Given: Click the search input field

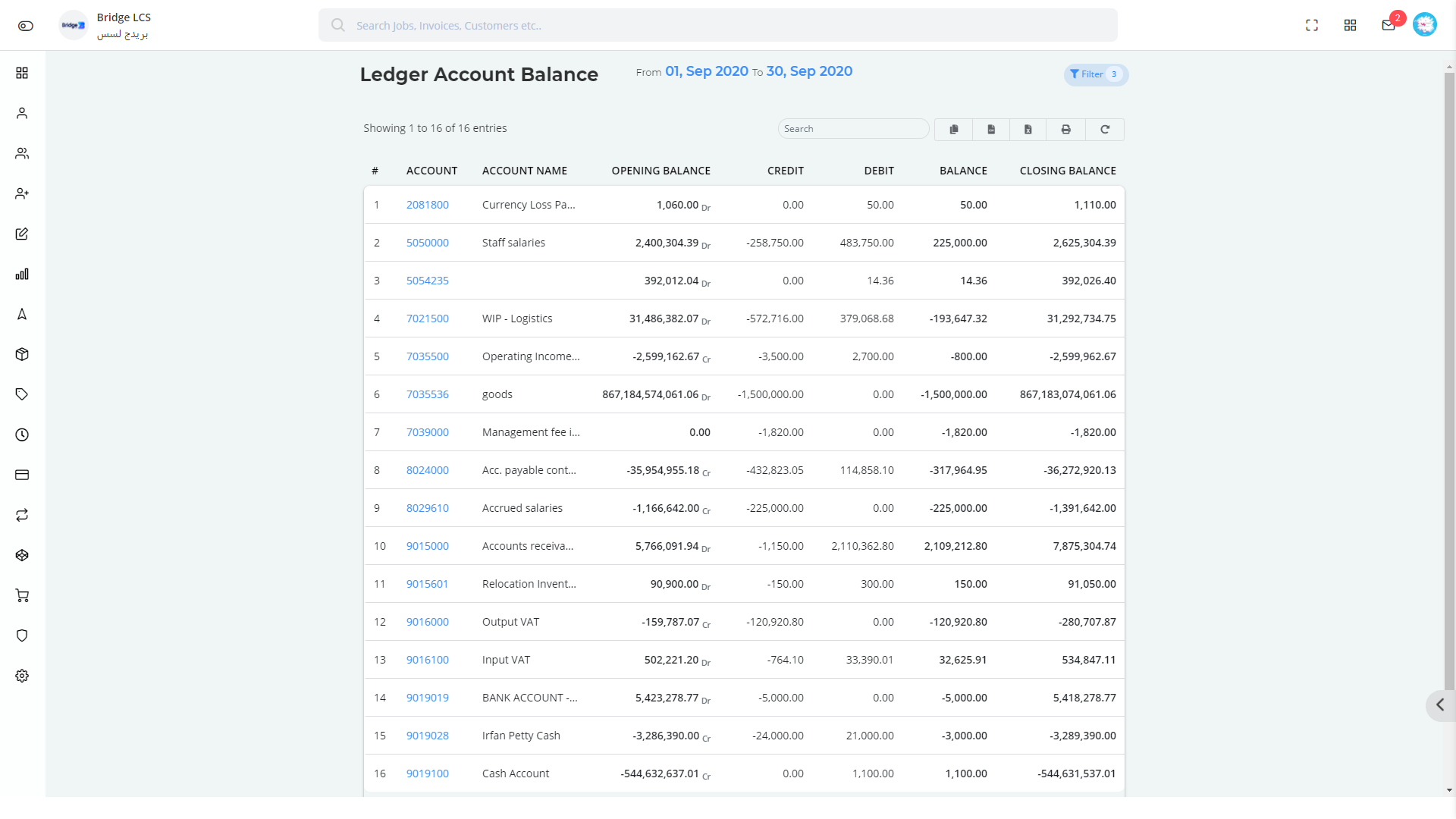Looking at the screenshot, I should (853, 128).
